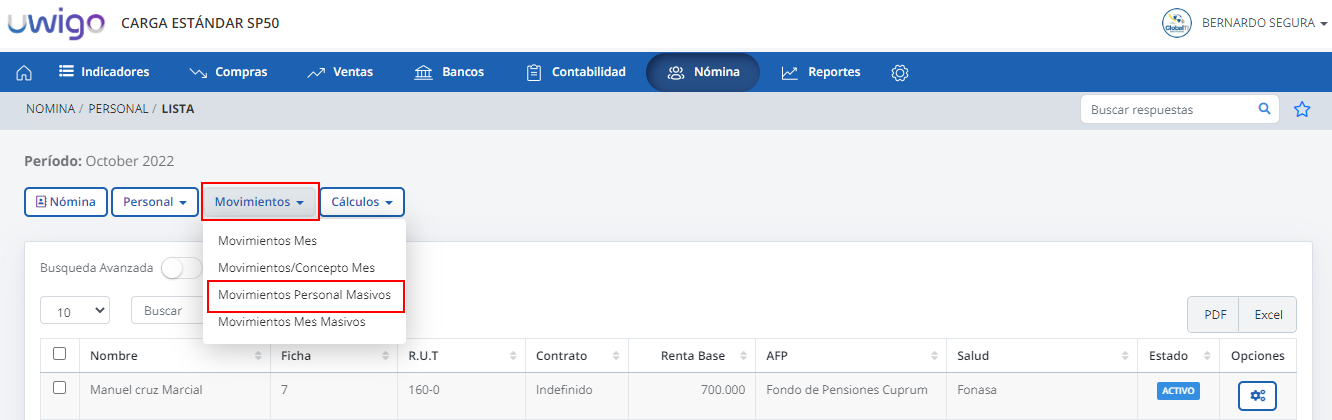This screenshot has width=1332, height=420.
Task: Toggle the Busqueda Avanzada switch
Action: click(x=181, y=268)
